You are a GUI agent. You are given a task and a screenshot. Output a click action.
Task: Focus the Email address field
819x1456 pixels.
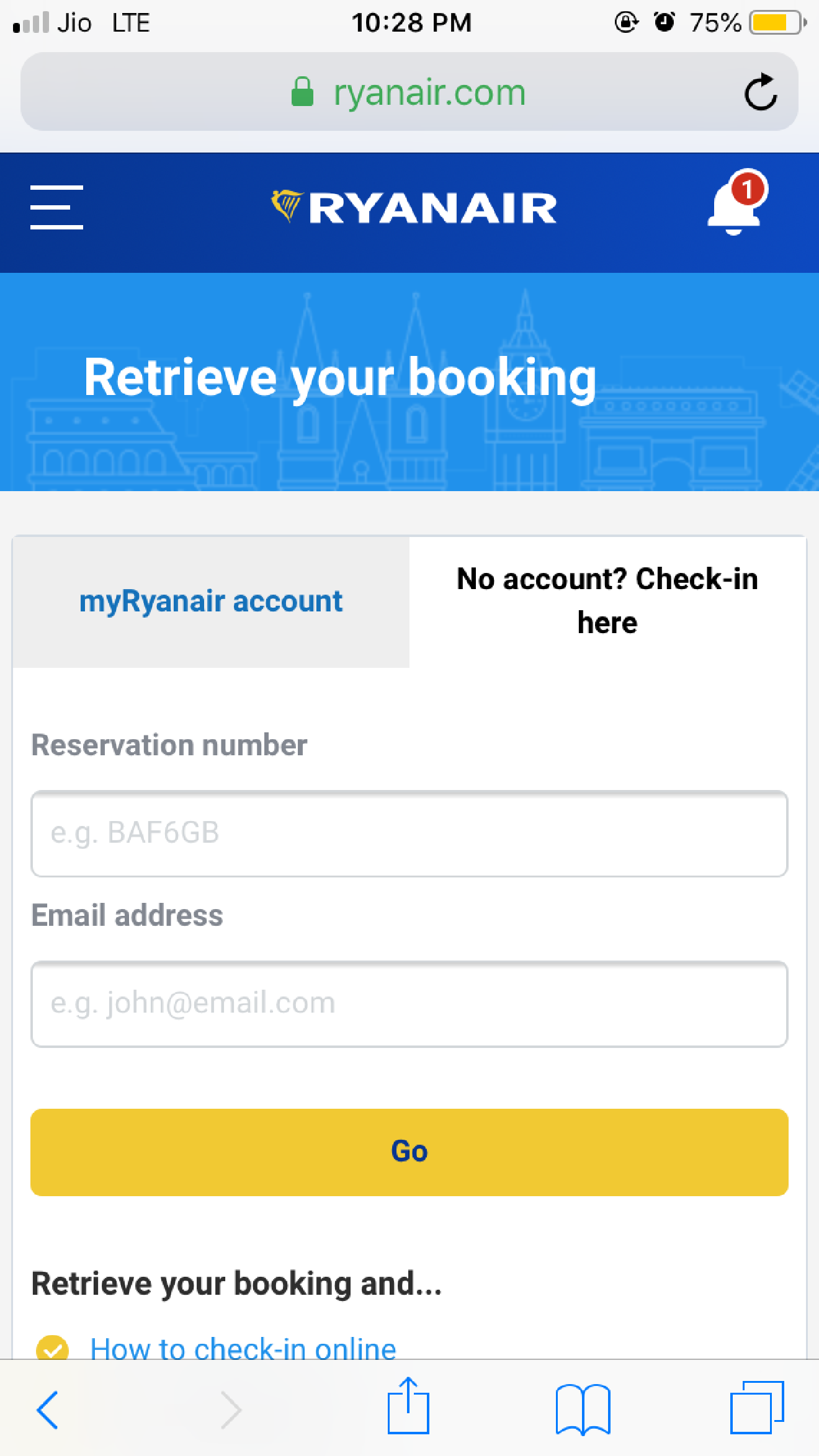409,1004
